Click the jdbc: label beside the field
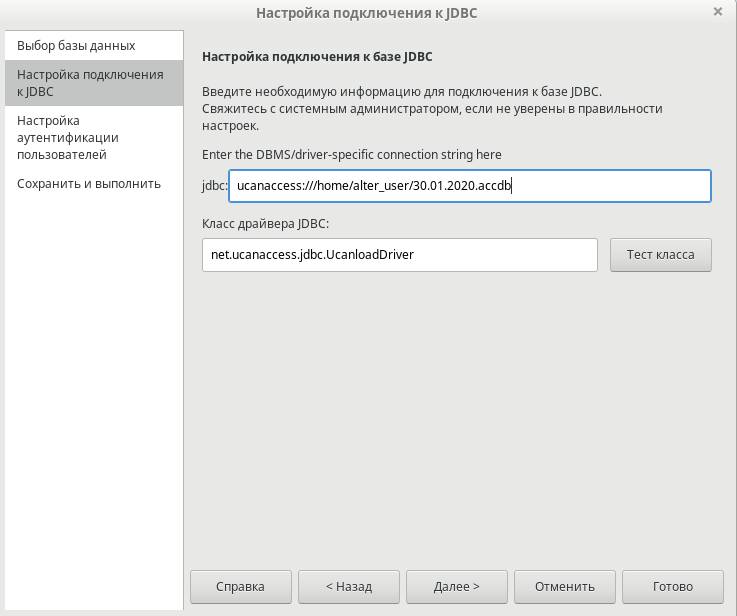 pyautogui.click(x=215, y=186)
